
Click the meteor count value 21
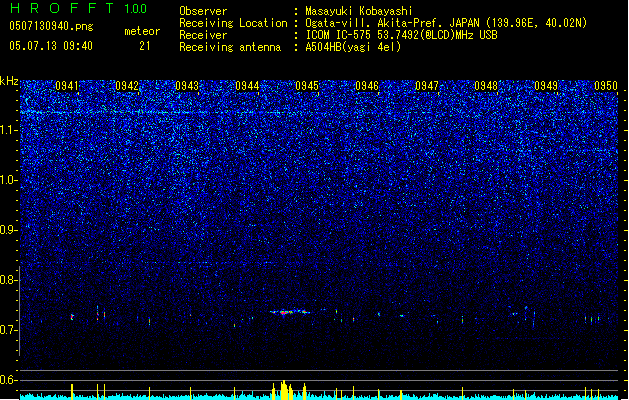pyautogui.click(x=145, y=46)
